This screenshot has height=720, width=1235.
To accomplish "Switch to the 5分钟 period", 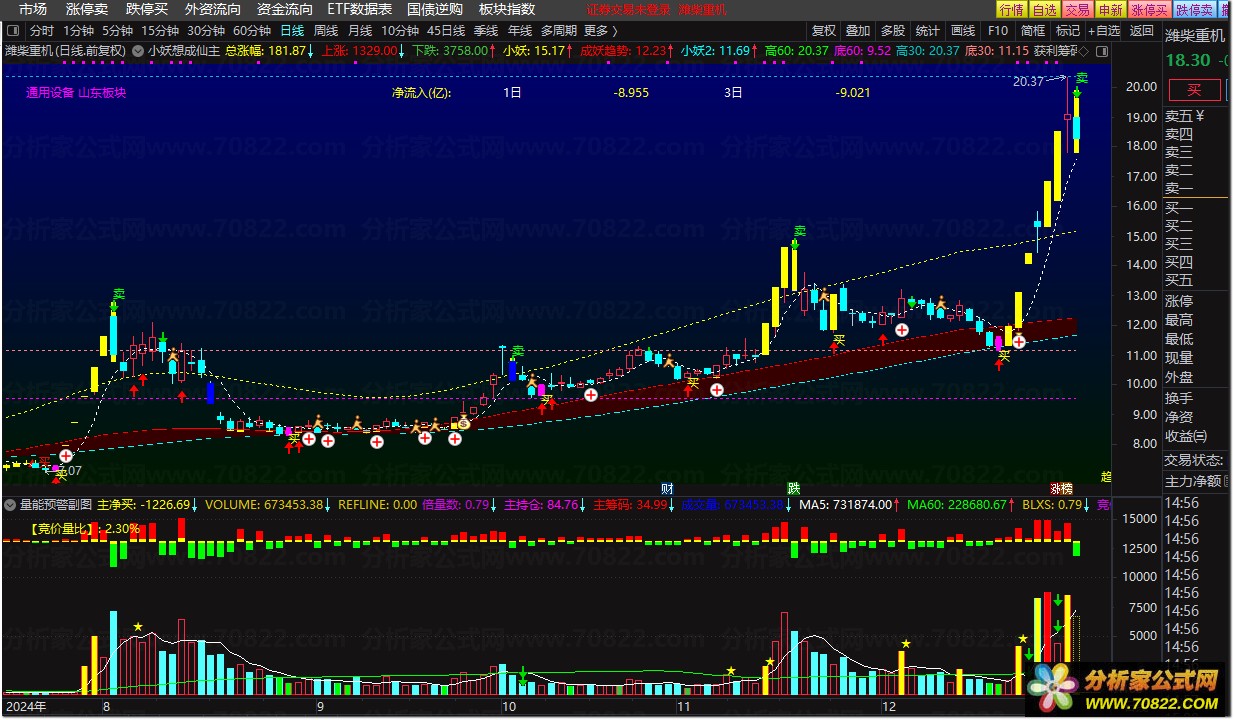I will click(x=118, y=30).
